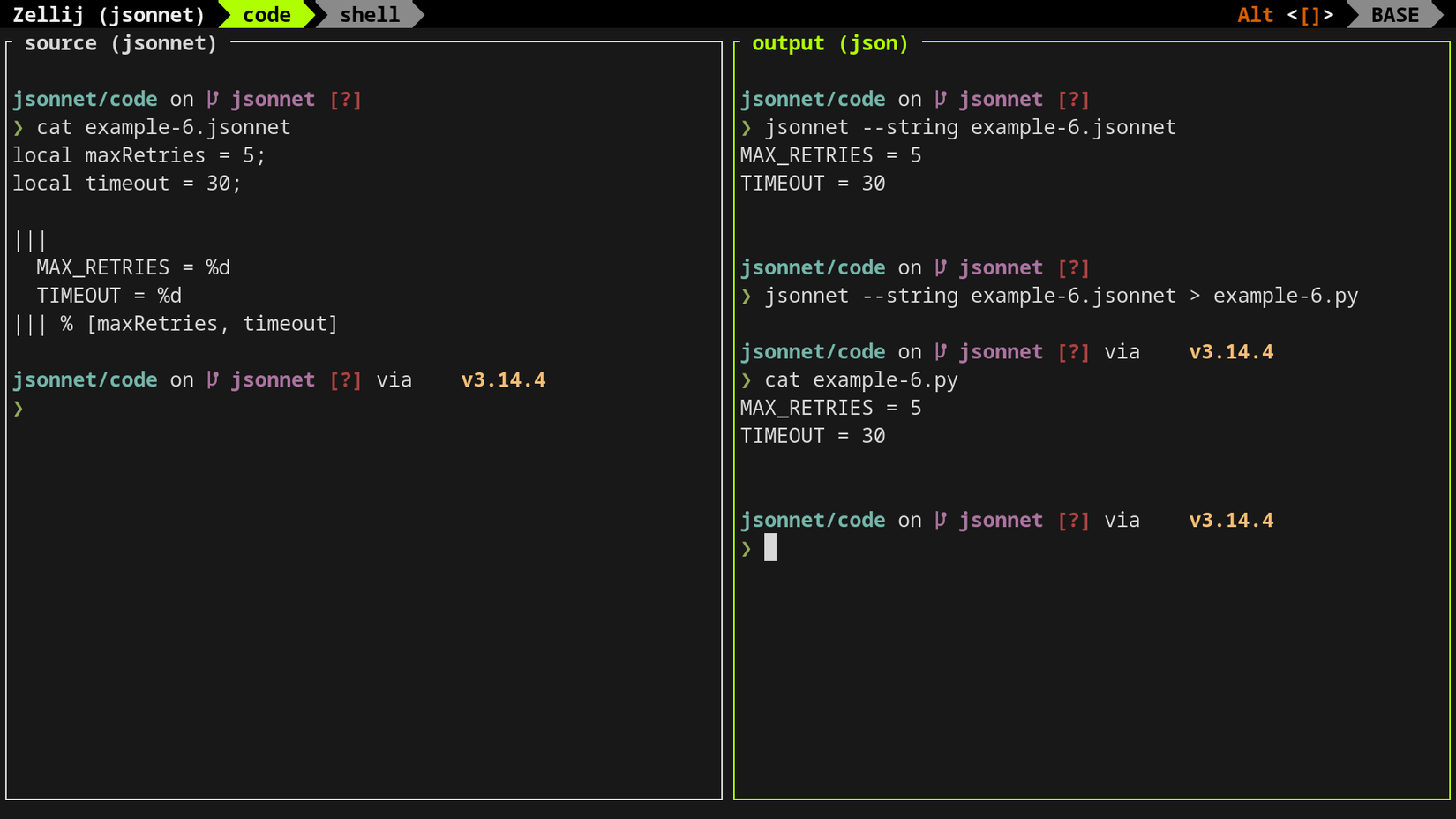Switch to the code tab
Viewport: 1456px width, 819px height.
coord(266,14)
